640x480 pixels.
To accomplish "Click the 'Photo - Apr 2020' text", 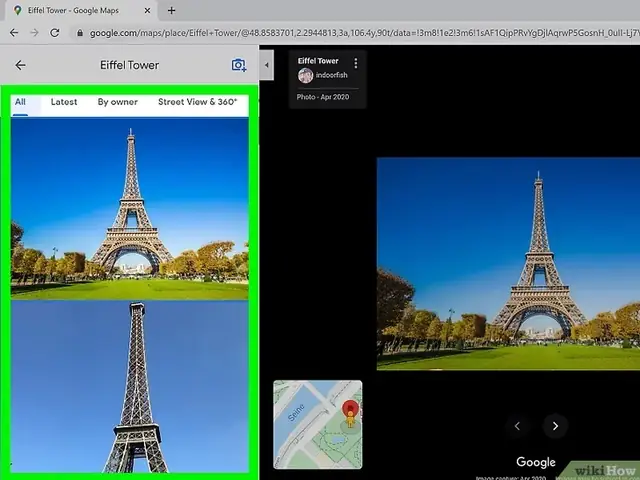I will pos(323,97).
